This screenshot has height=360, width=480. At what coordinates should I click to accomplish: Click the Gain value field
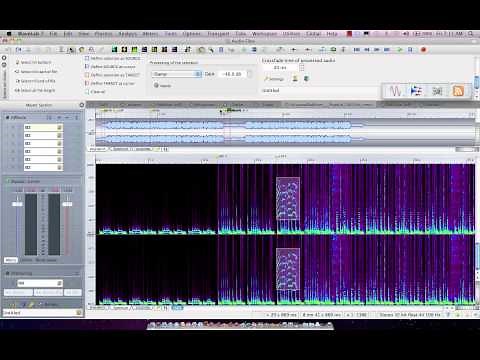pyautogui.click(x=233, y=74)
